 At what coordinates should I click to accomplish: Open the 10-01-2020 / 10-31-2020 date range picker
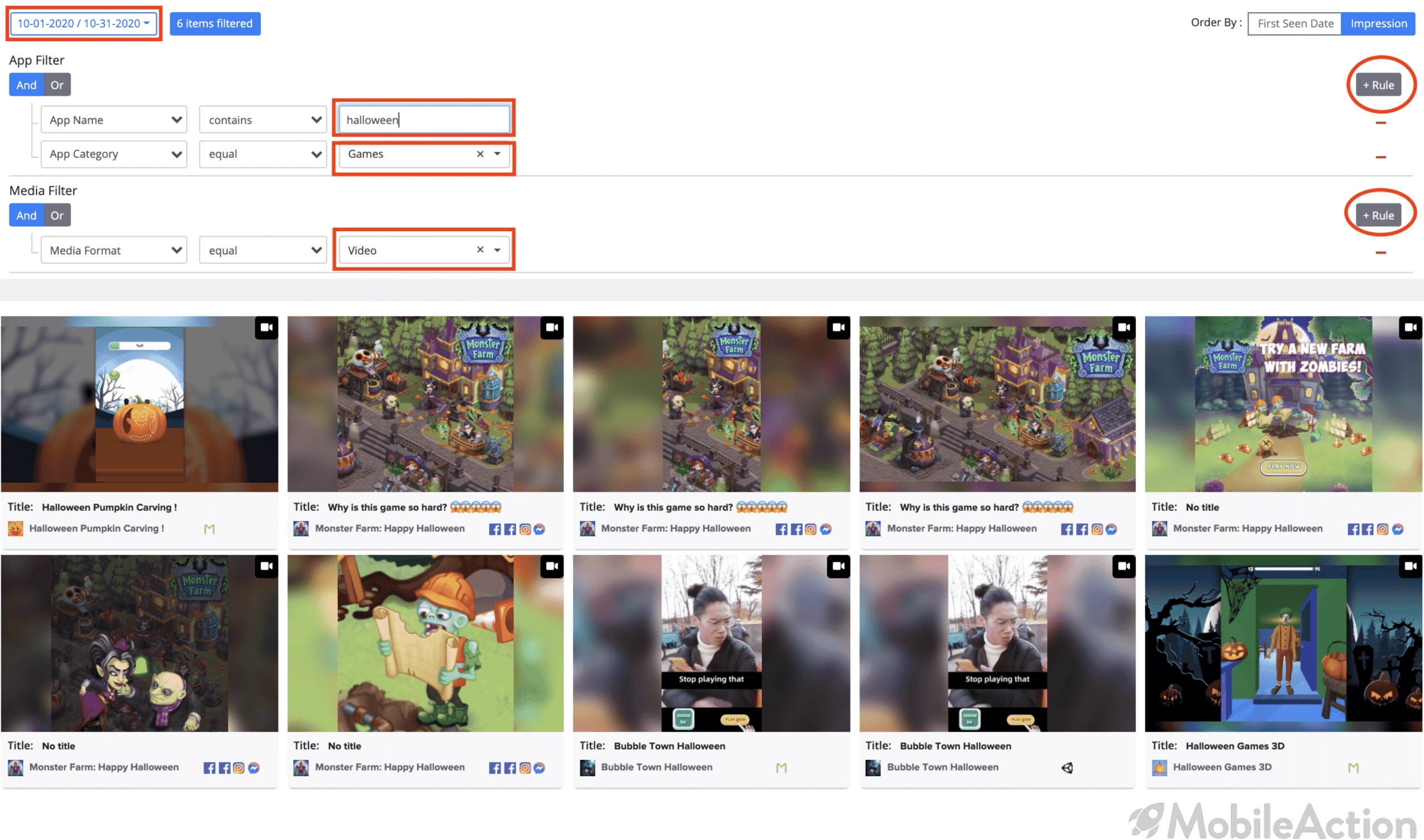[84, 23]
